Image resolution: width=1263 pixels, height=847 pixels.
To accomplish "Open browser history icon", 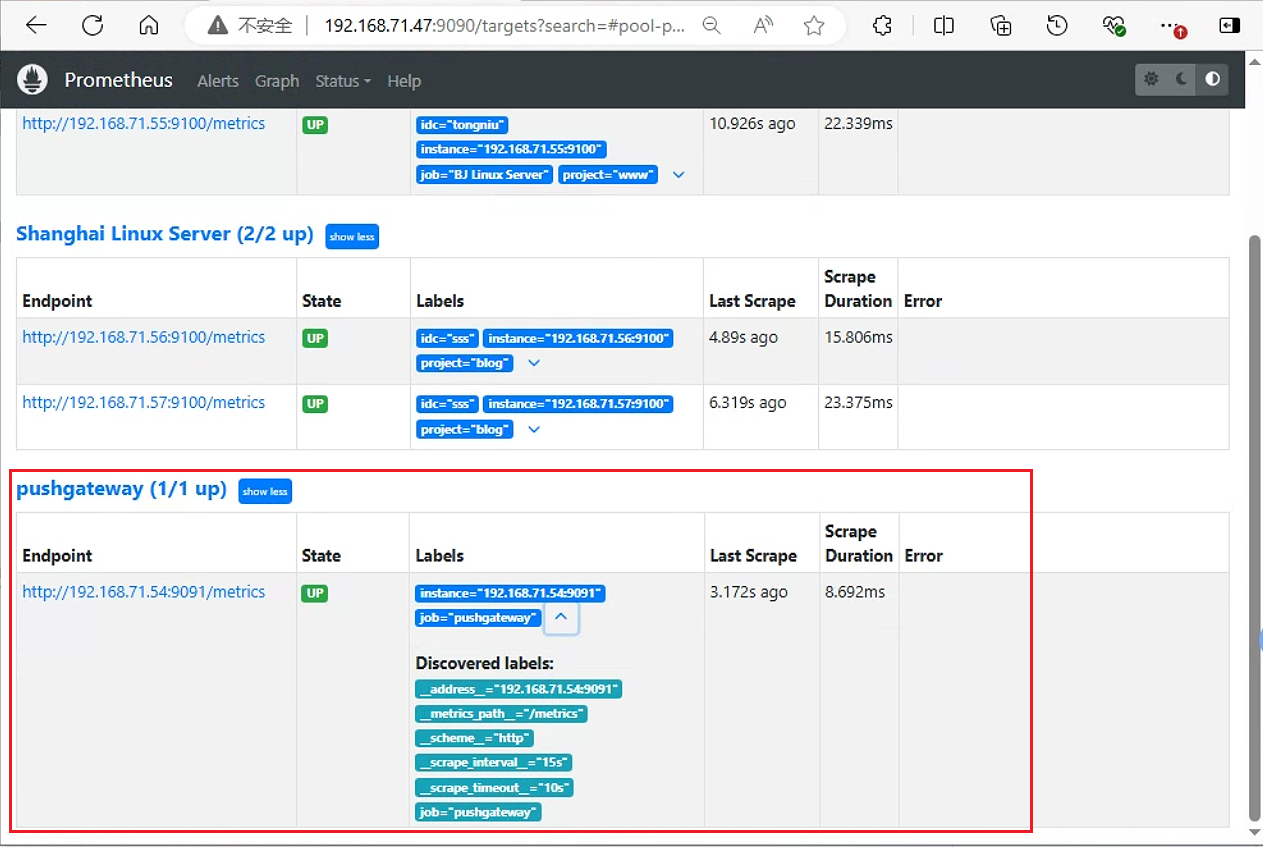I will [1057, 26].
